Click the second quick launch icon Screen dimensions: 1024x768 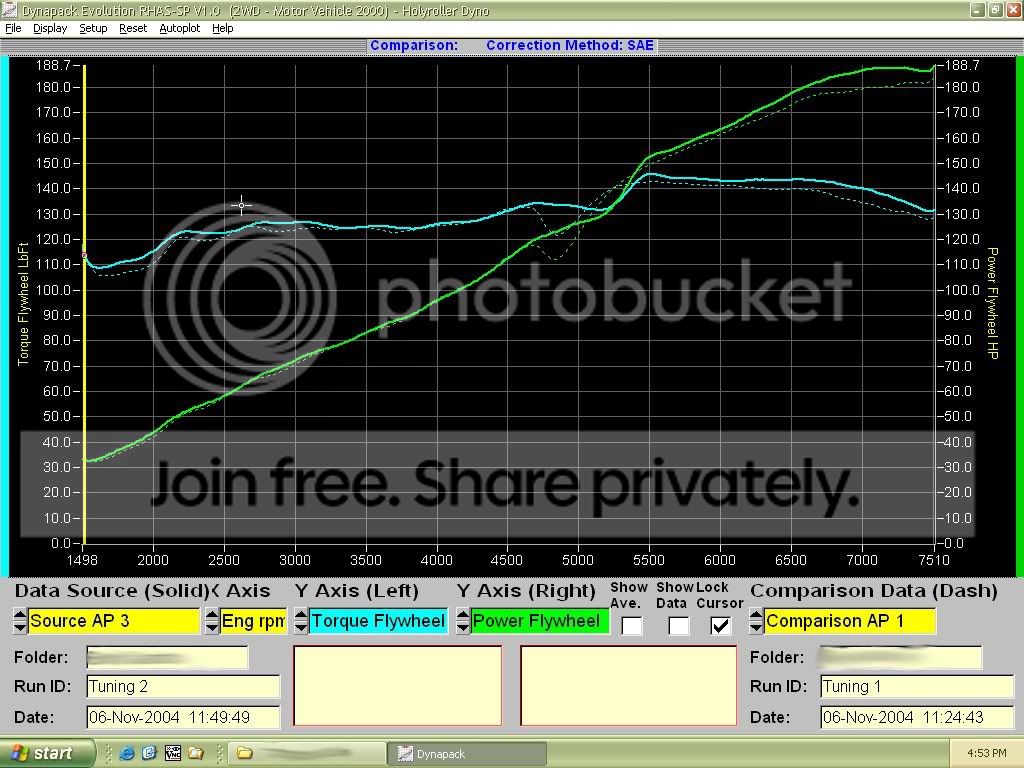point(150,753)
